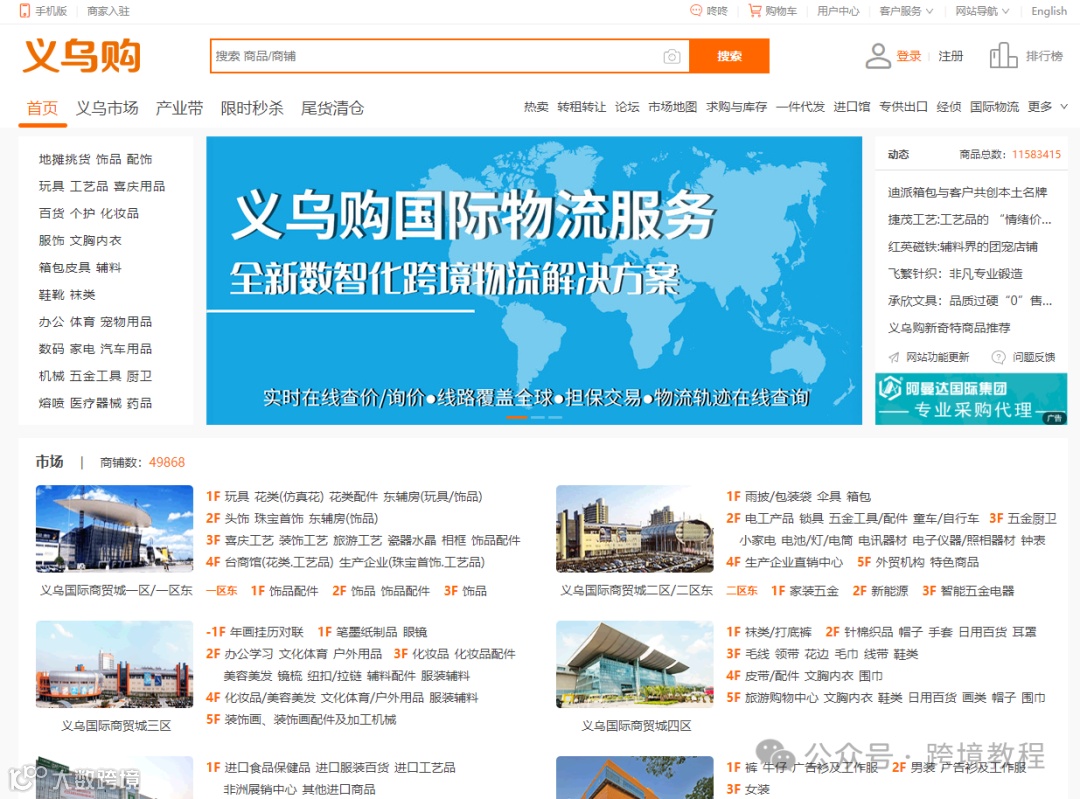
Task: Open the 限时秒杀 tab
Action: [x=252, y=108]
